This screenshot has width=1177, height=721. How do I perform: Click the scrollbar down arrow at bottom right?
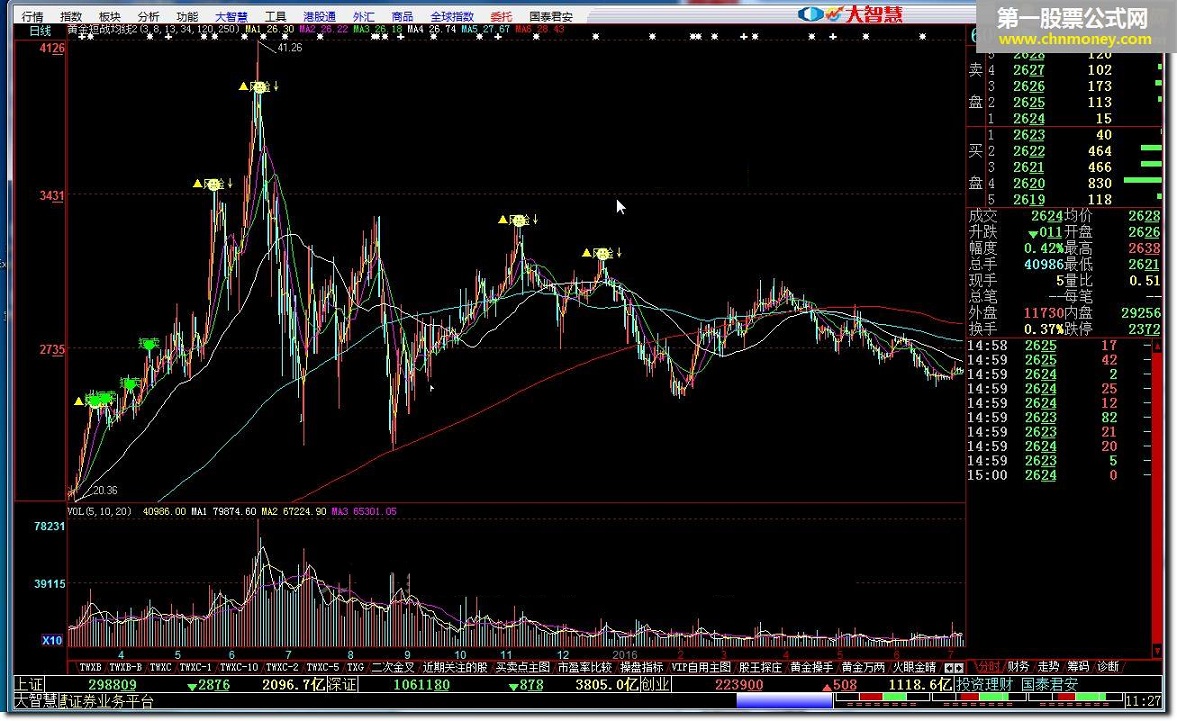tap(1157, 653)
